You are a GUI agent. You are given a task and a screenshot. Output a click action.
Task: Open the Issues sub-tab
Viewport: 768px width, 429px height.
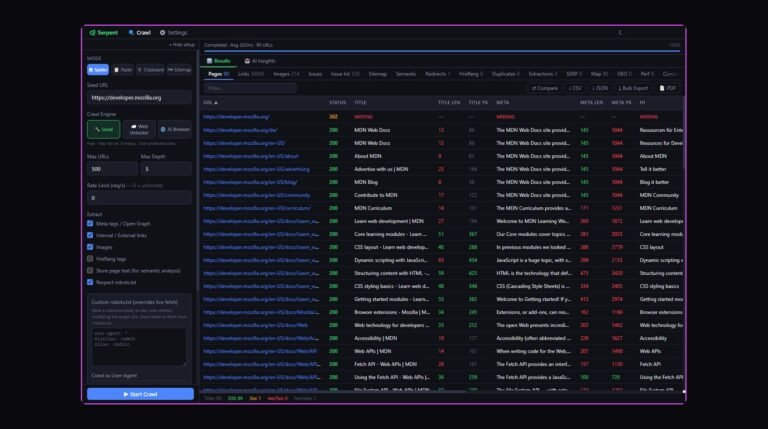[x=315, y=74]
